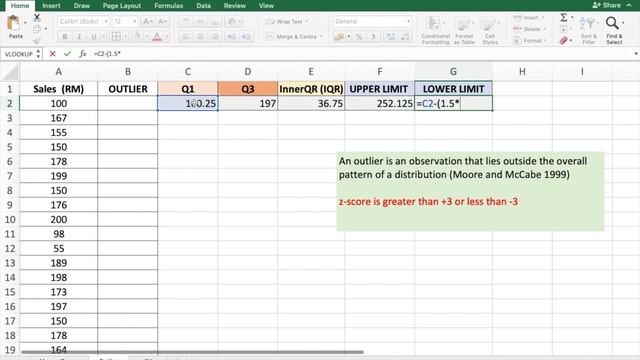Screen dimensions: 640x360
Task: Click the Copy icon
Action: 37,29
